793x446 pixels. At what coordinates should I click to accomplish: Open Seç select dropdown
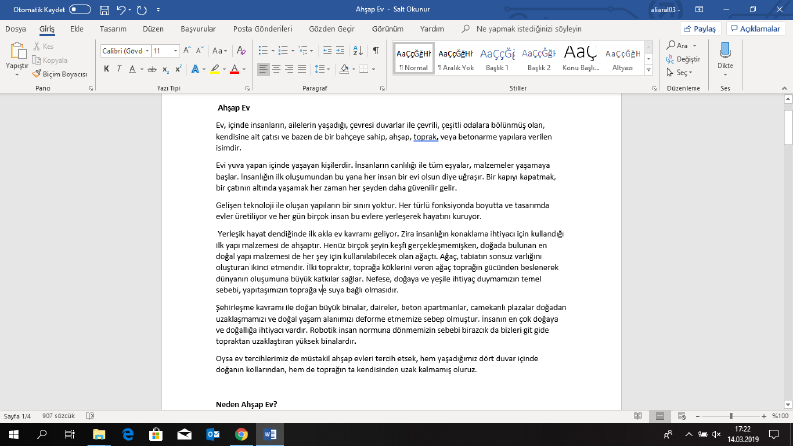679,73
